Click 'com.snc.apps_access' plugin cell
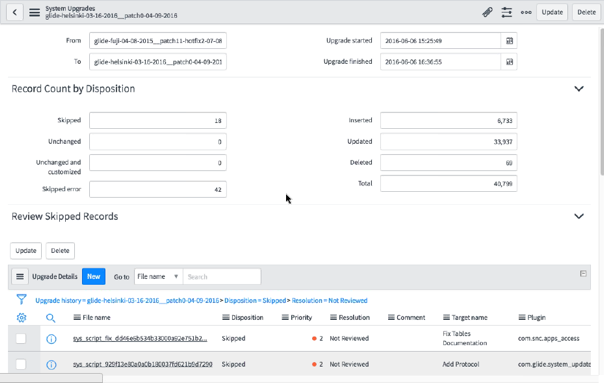The image size is (604, 383). point(549,338)
